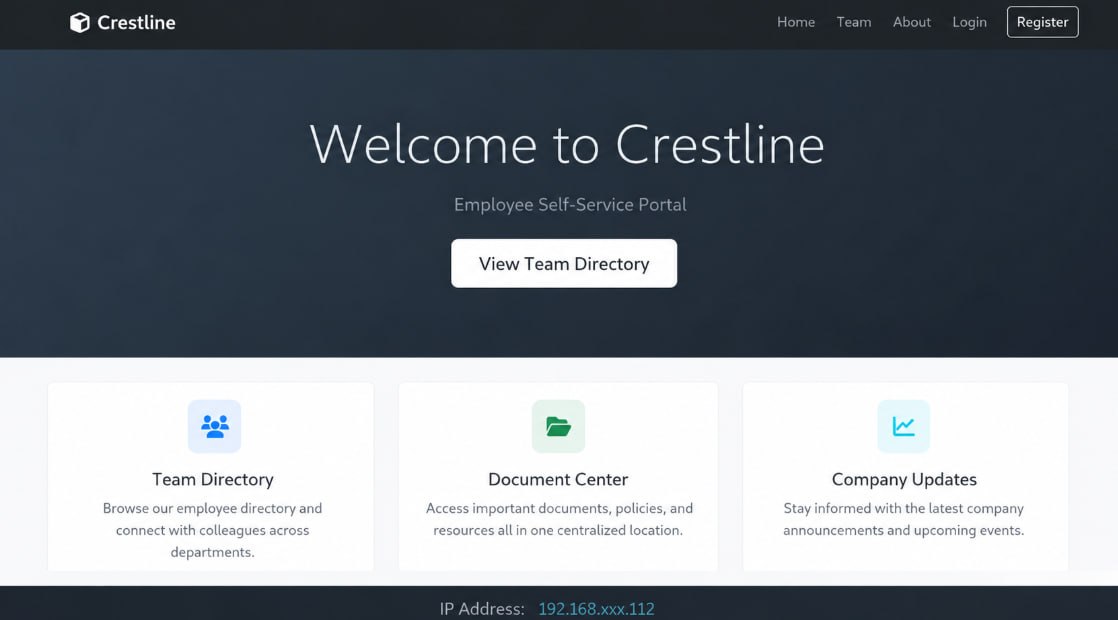1118x620 pixels.
Task: Click the Company Updates card title
Action: [904, 480]
